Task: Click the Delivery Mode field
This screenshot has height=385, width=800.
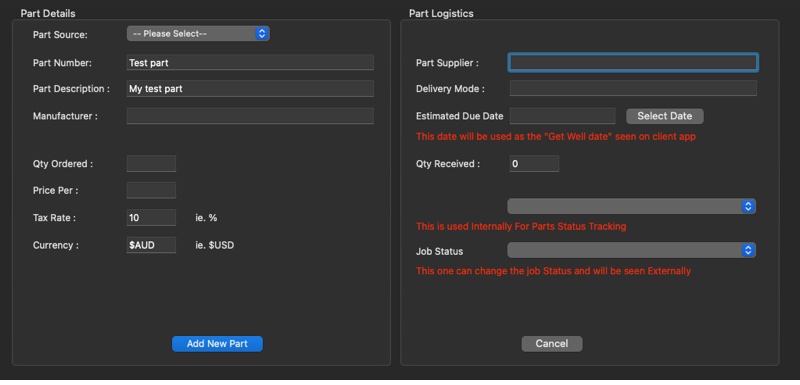Action: 633,88
